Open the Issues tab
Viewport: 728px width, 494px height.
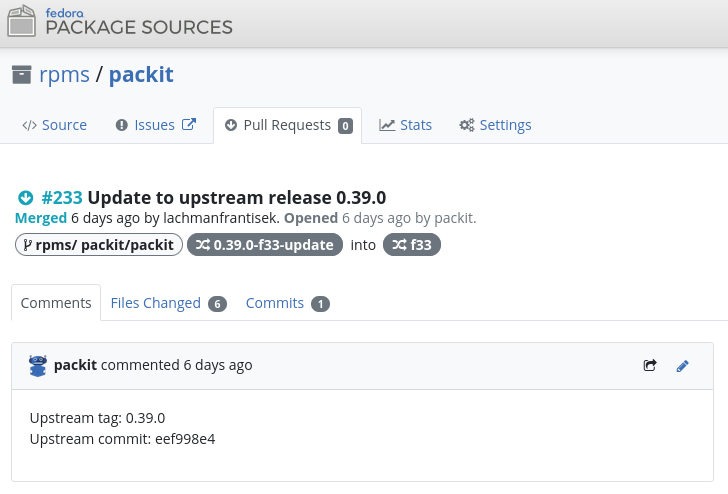click(x=145, y=125)
